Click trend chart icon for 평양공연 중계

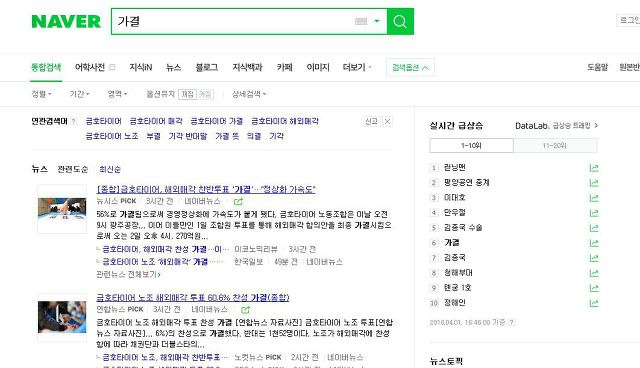(594, 183)
